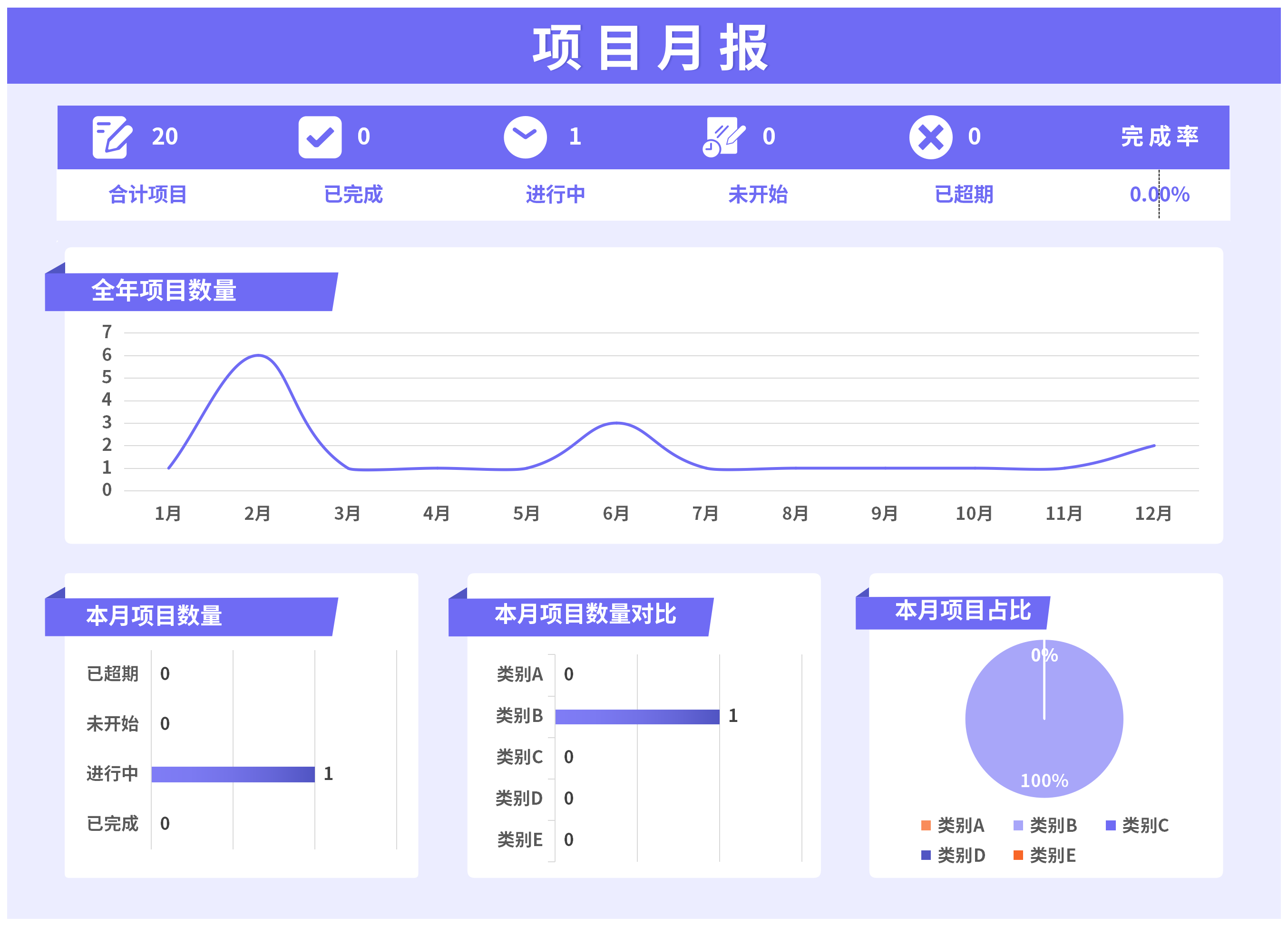Image resolution: width=1288 pixels, height=926 pixels.
Task: Click the 12月 axis label
Action: coord(1153,513)
